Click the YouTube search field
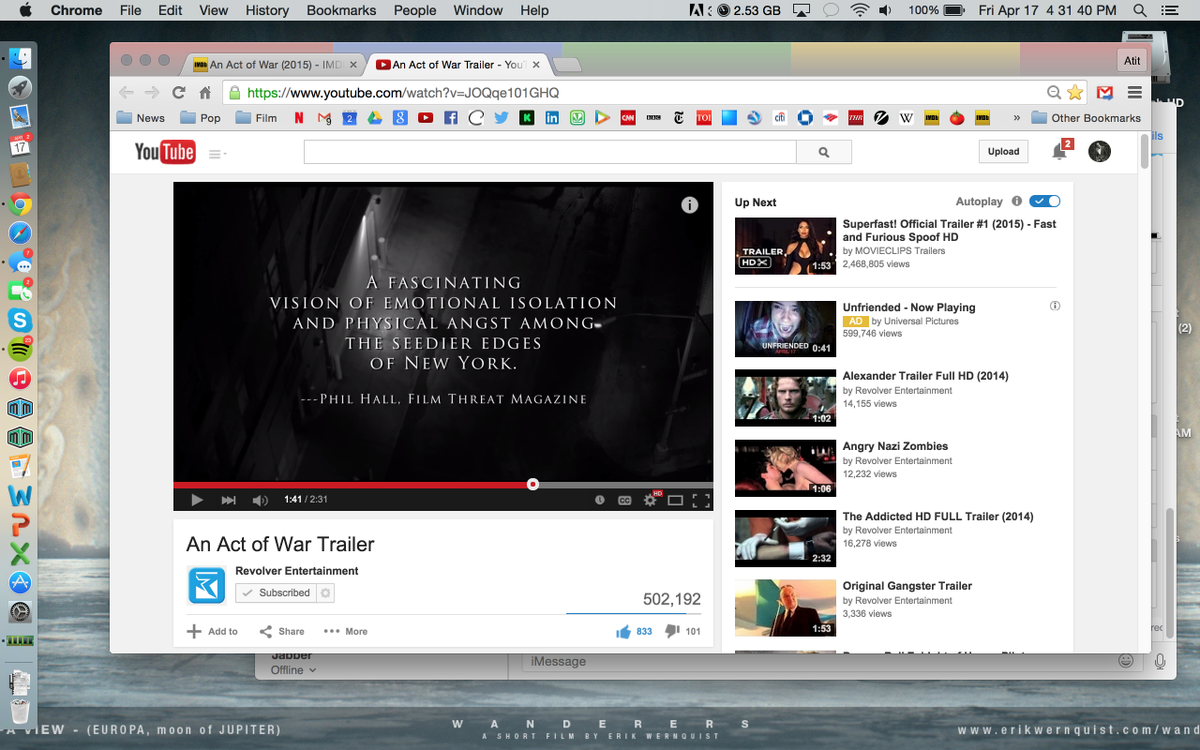Viewport: 1200px width, 750px height. (x=550, y=152)
